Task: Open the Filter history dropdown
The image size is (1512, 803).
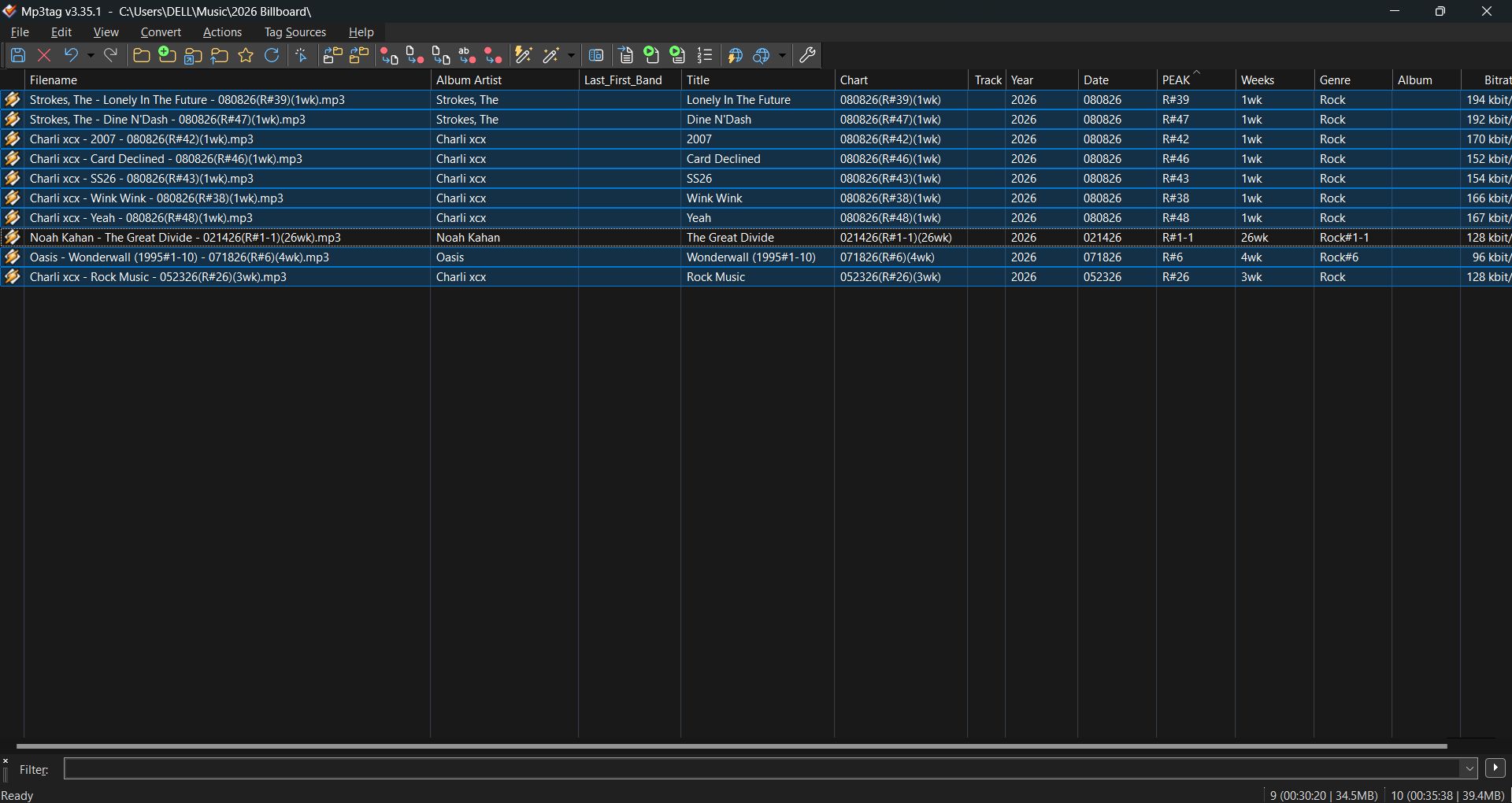Action: [1469, 768]
